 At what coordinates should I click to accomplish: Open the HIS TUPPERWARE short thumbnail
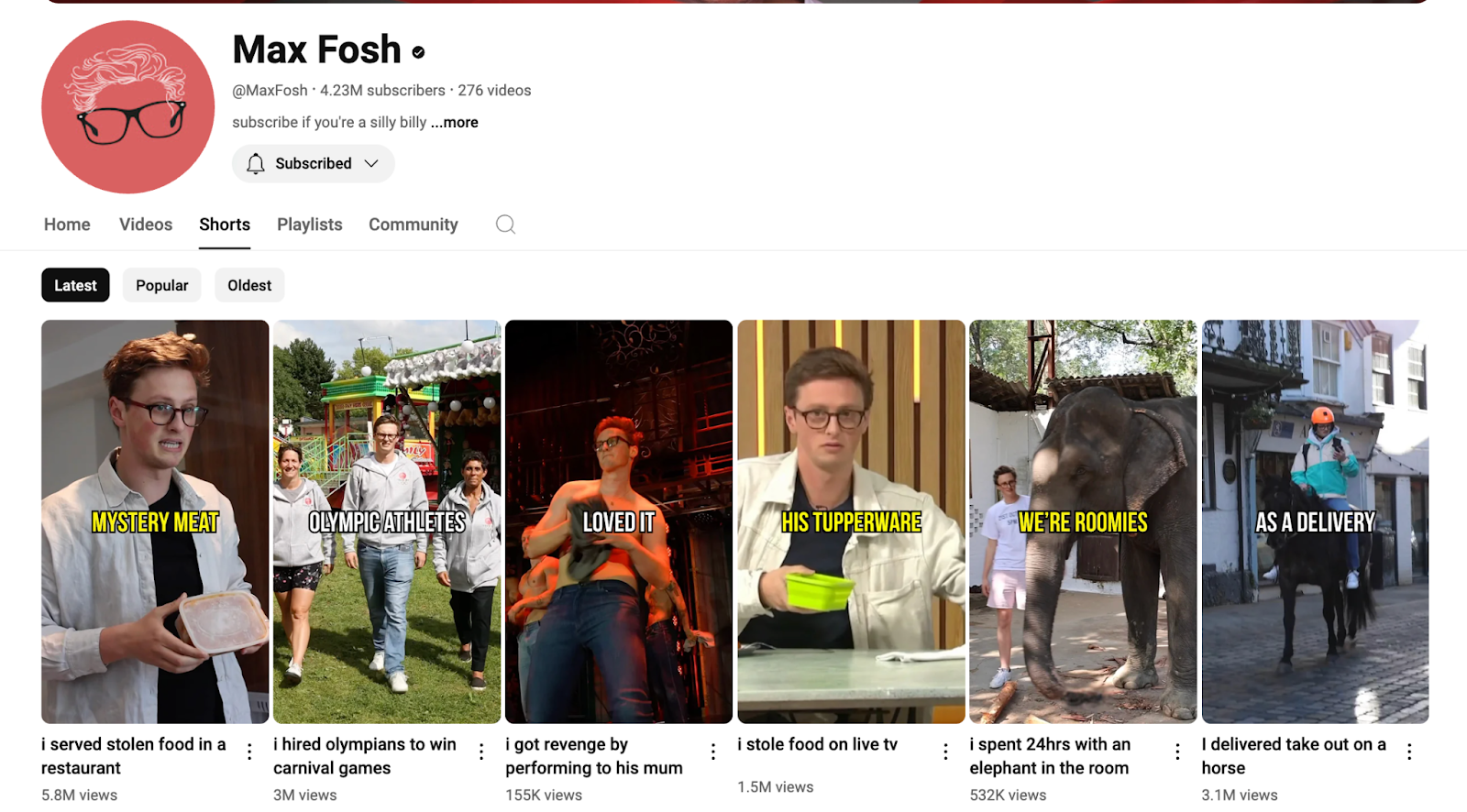[851, 521]
